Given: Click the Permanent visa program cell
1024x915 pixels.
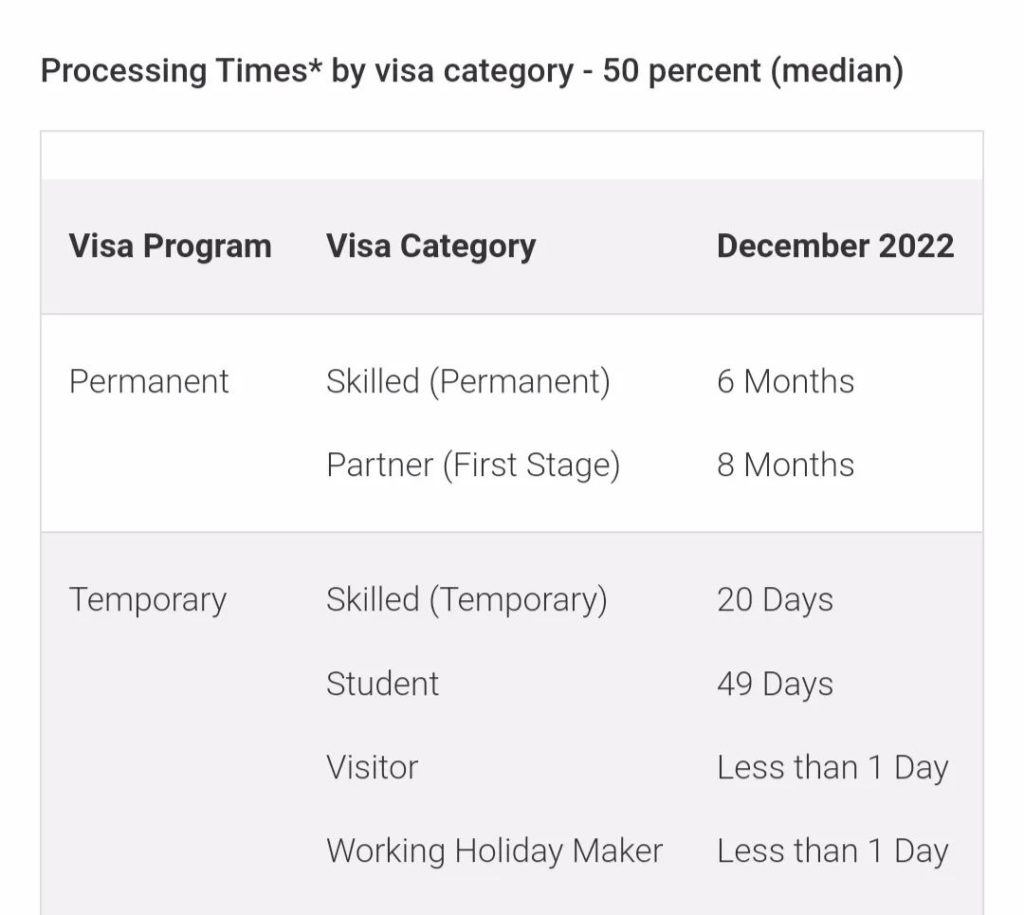Looking at the screenshot, I should [149, 381].
